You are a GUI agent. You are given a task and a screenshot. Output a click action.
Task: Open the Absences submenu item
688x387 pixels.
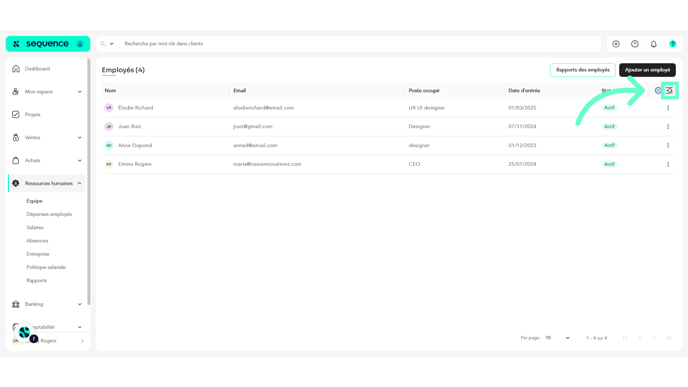click(x=37, y=240)
